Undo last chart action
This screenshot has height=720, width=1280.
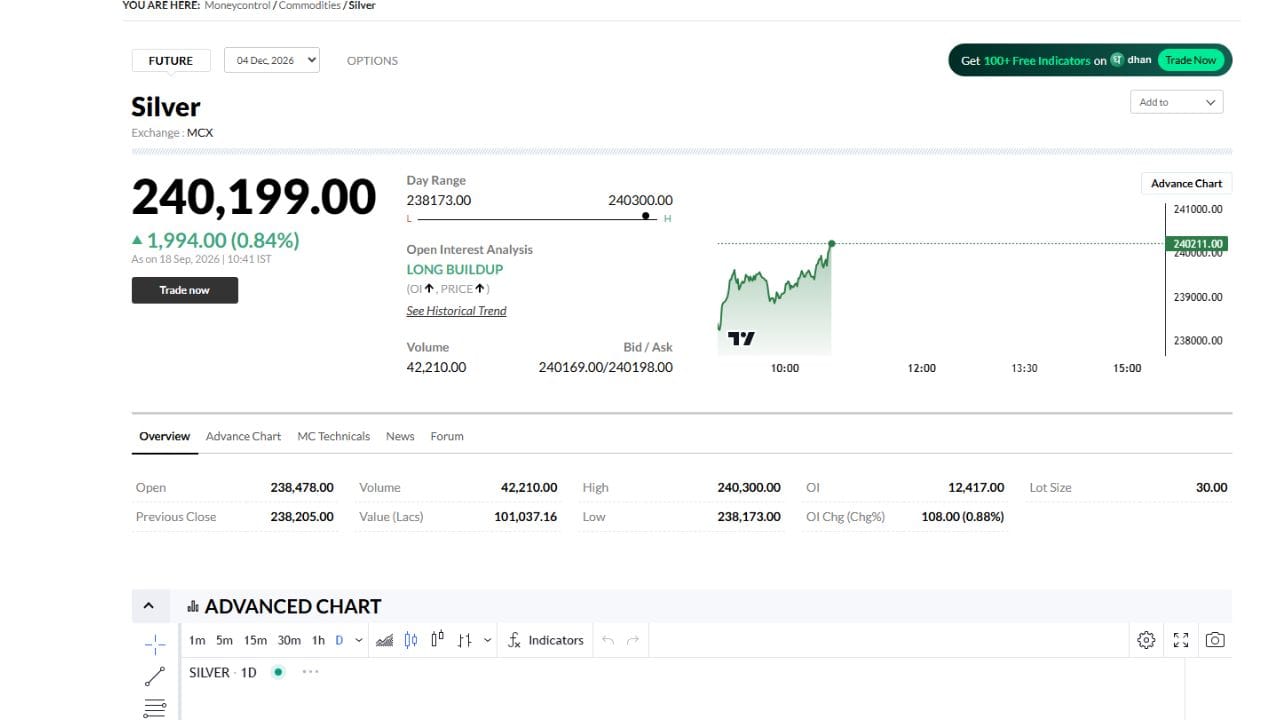point(608,640)
